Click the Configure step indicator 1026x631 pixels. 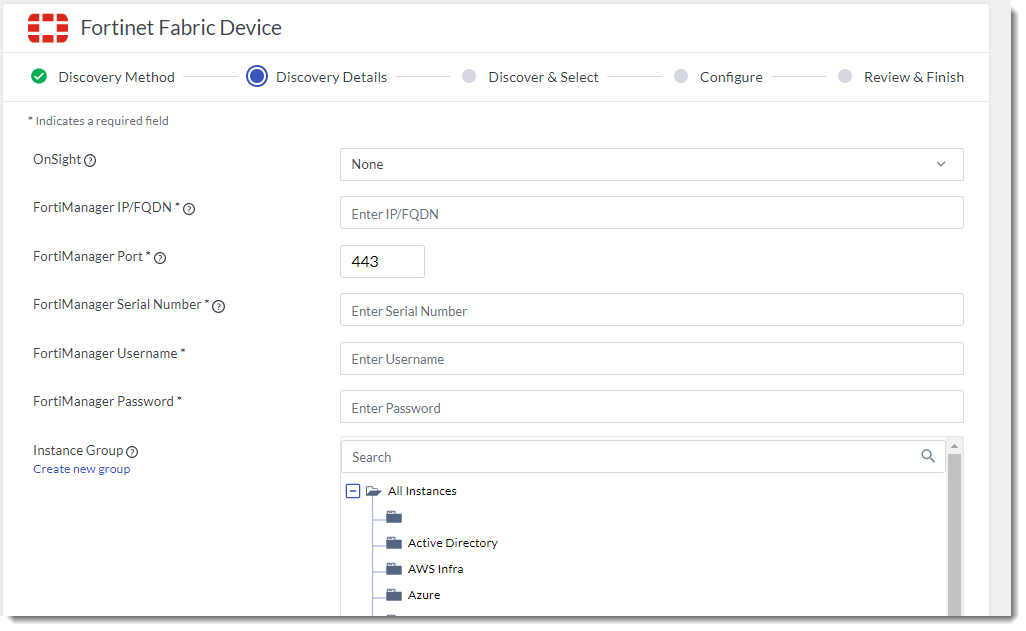pos(730,76)
